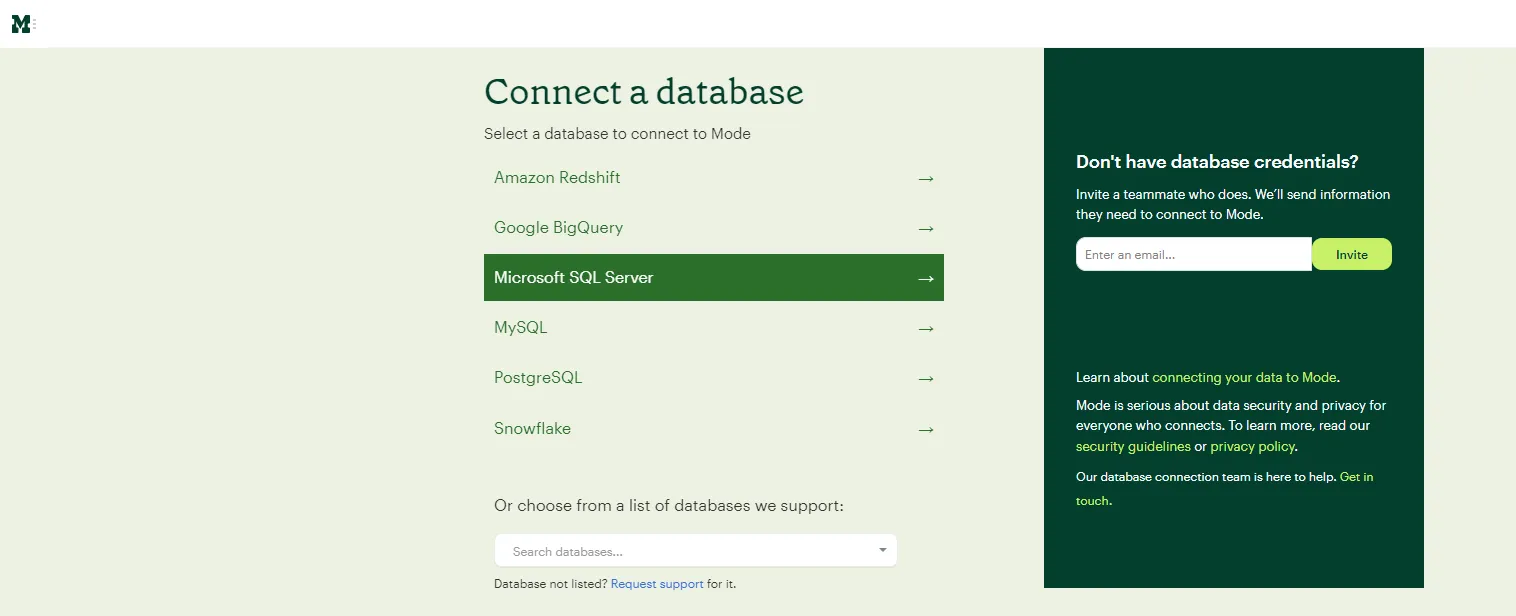This screenshot has height=616, width=1516.
Task: Open the security guidelines link
Action: [x=1133, y=447]
